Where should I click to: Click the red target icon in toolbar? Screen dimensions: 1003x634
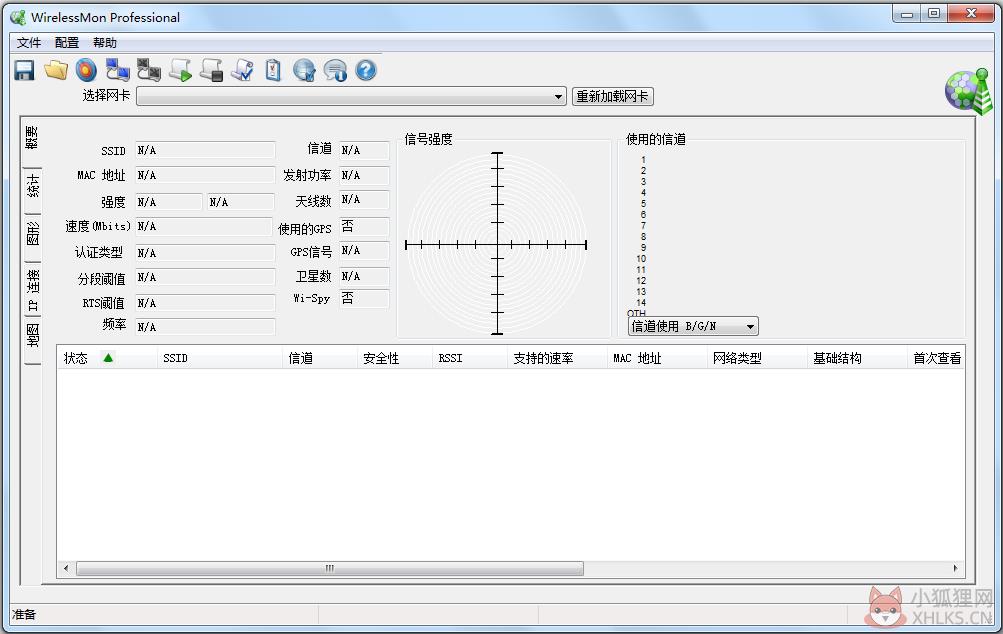point(86,70)
